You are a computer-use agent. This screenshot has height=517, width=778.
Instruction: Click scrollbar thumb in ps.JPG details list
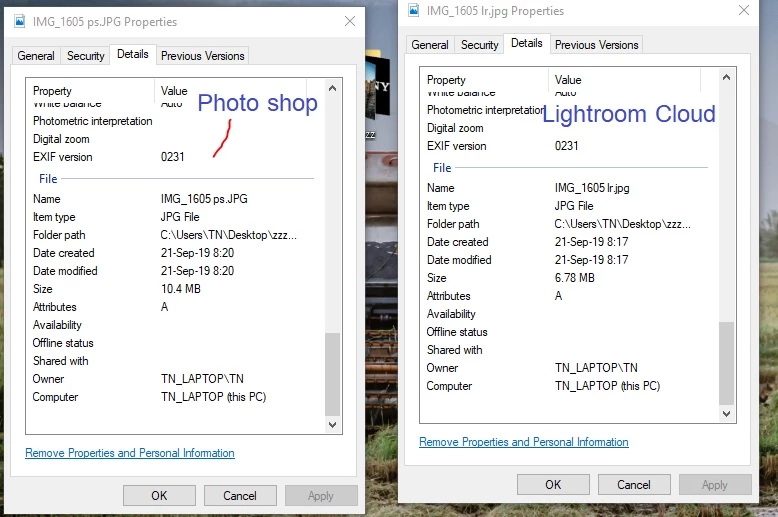(332, 374)
